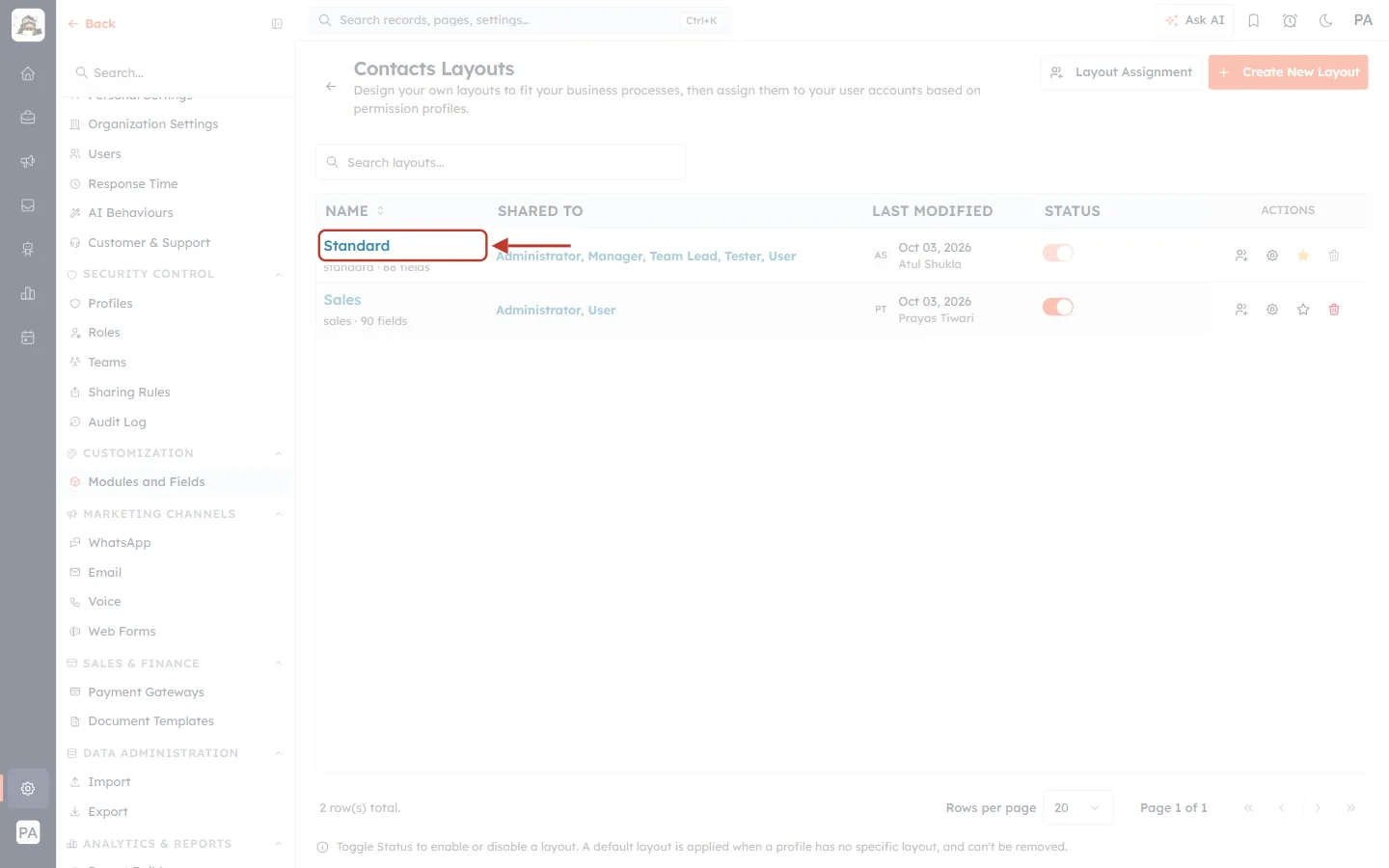
Task: Open the bar chart reports icon
Action: (28, 293)
